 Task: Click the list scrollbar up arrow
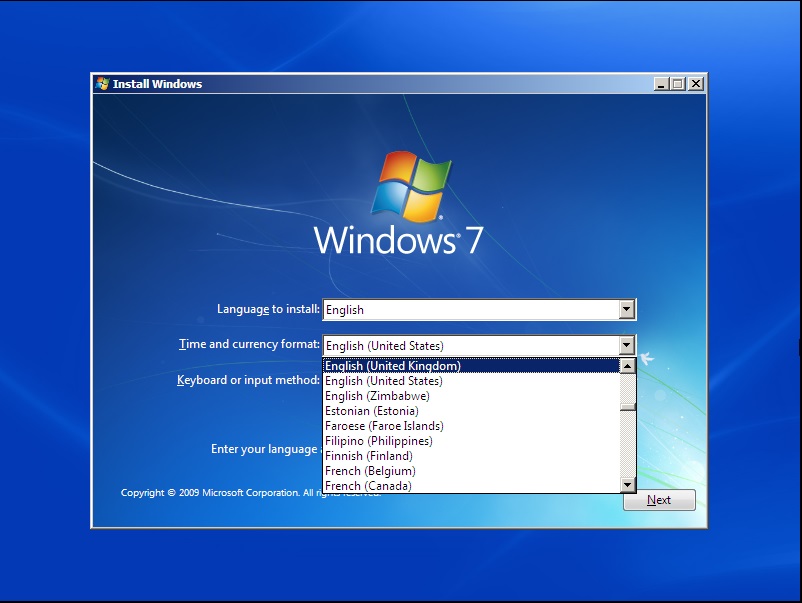[x=628, y=366]
